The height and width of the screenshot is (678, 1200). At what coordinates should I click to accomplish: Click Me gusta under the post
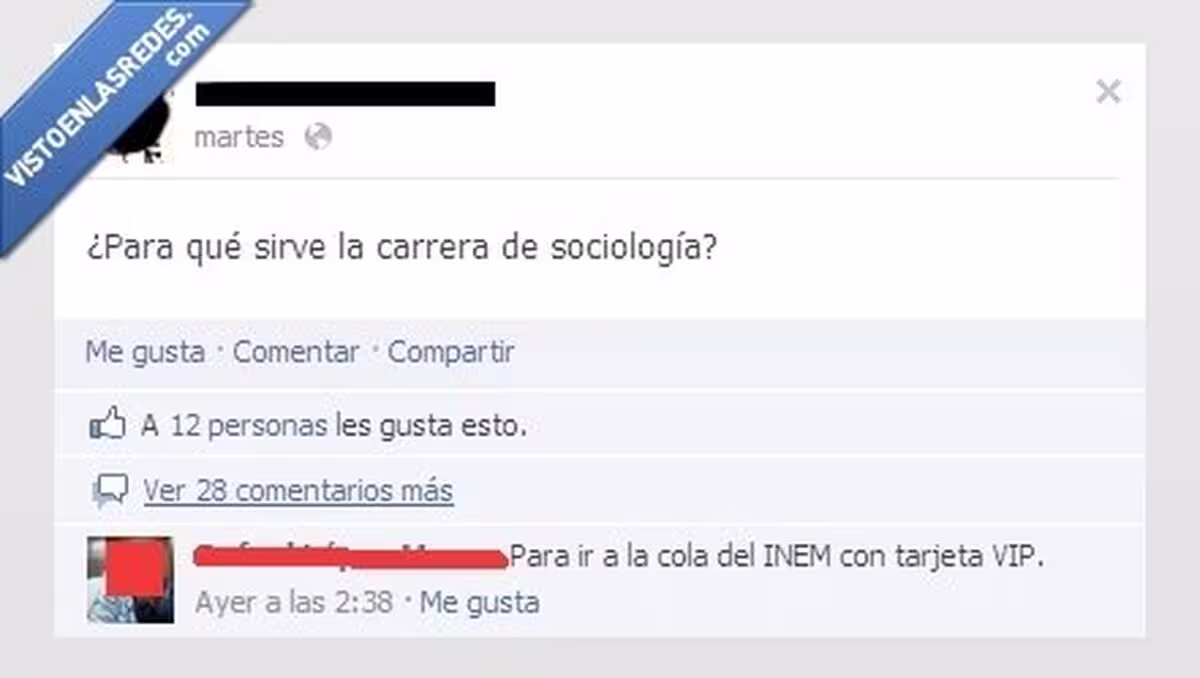coord(145,352)
